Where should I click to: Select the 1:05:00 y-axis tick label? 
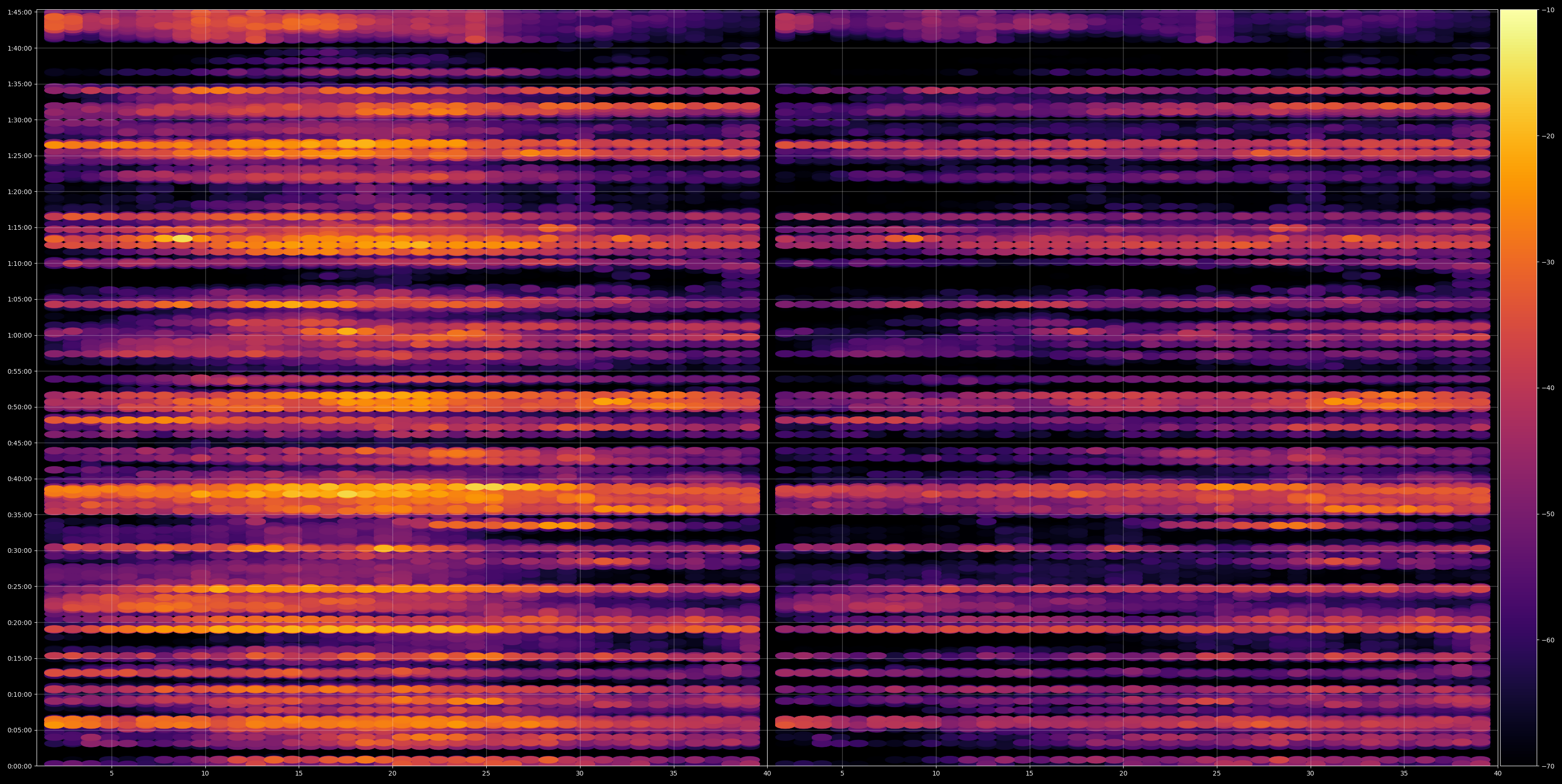pyautogui.click(x=19, y=300)
